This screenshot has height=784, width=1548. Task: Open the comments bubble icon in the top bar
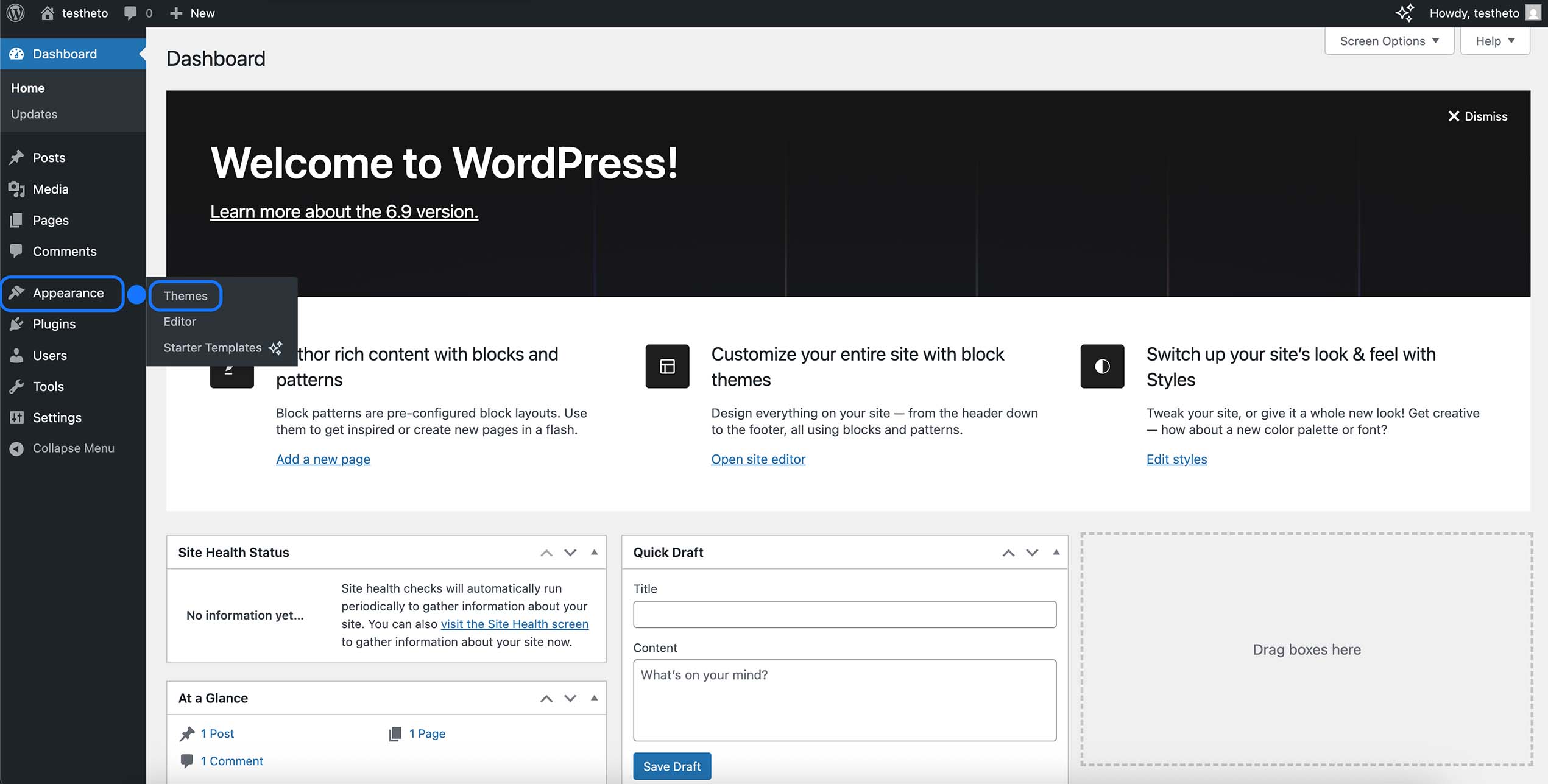pos(131,12)
